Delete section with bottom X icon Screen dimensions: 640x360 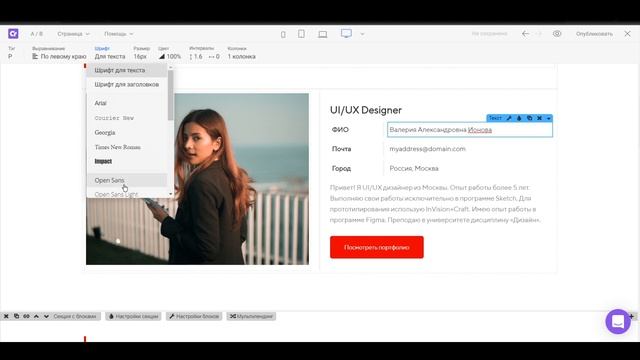point(6,316)
